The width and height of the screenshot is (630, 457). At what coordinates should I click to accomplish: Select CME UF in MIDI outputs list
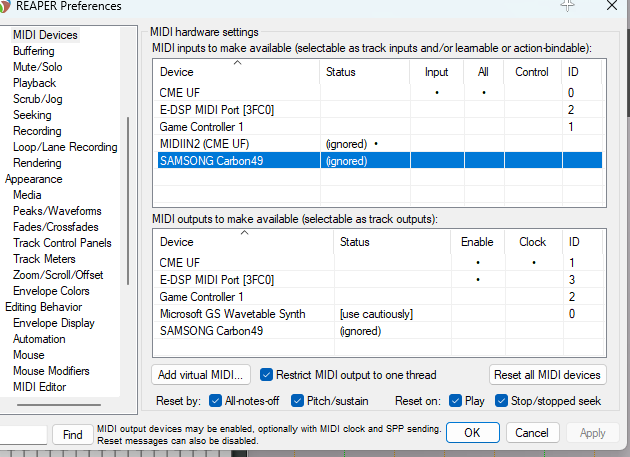coord(380,263)
